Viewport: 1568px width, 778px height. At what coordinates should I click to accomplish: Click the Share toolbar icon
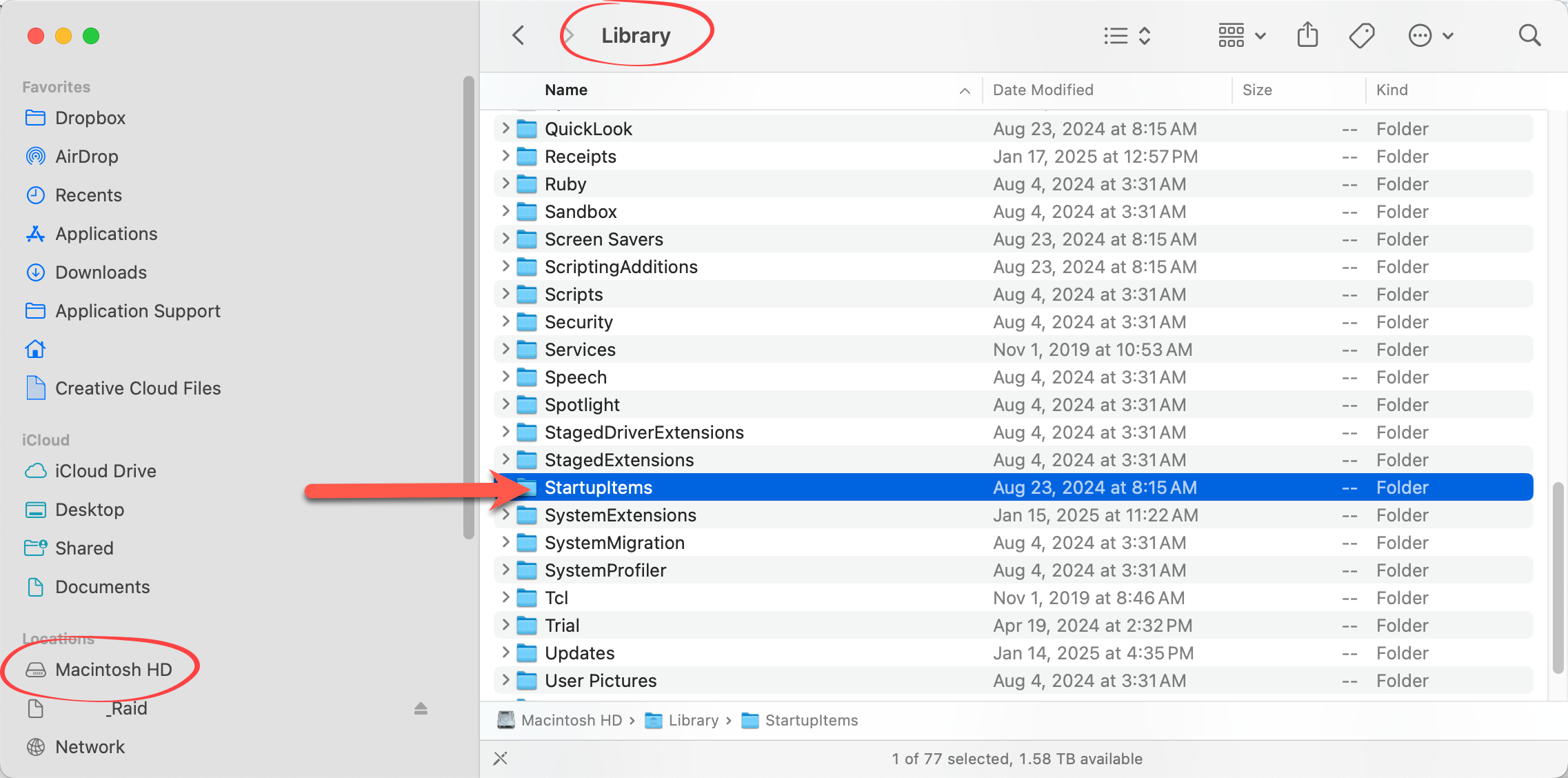point(1307,35)
